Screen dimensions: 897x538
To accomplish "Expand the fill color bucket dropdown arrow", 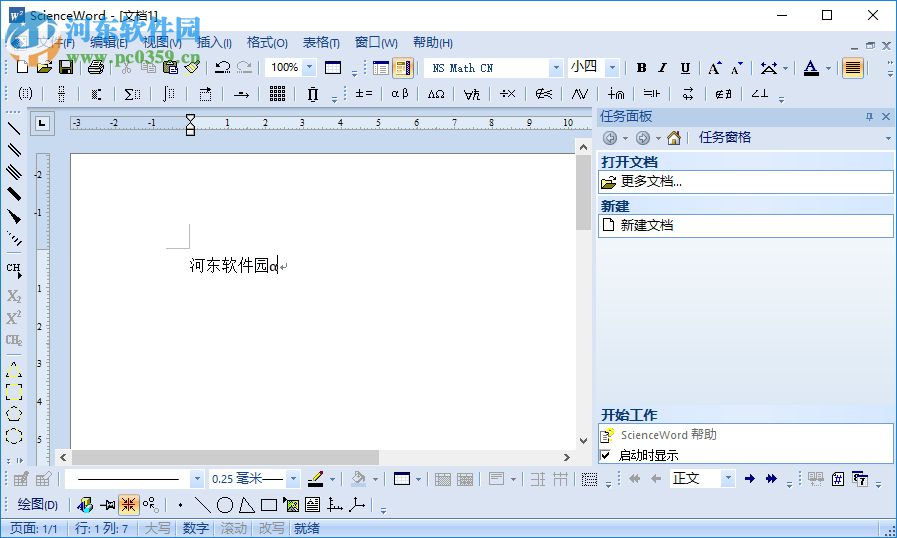I will click(x=376, y=479).
